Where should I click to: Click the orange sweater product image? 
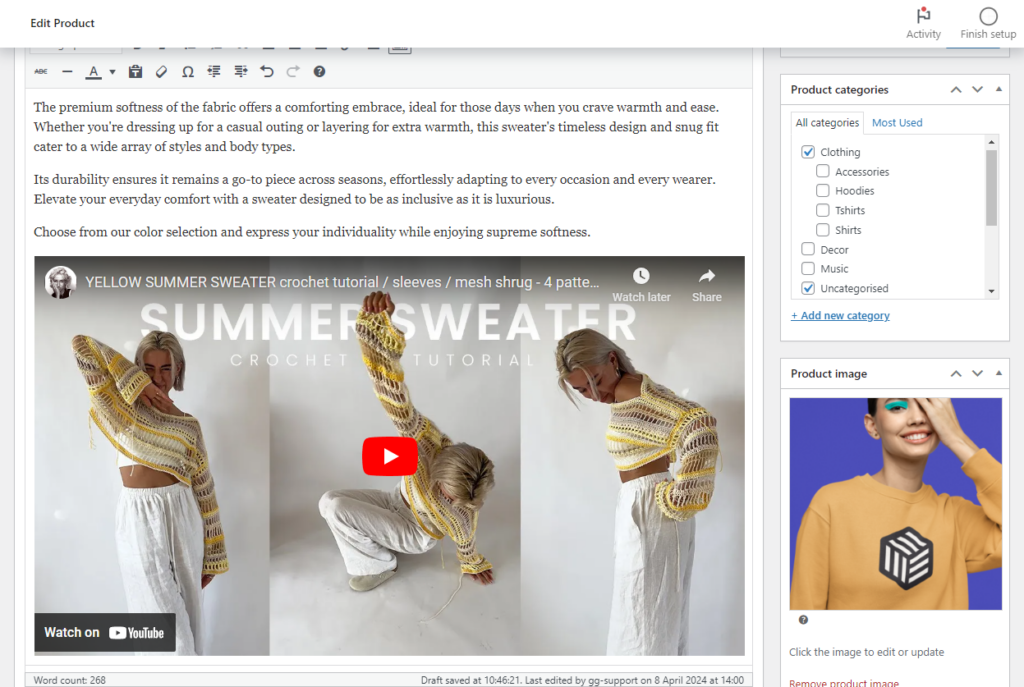[x=895, y=504]
